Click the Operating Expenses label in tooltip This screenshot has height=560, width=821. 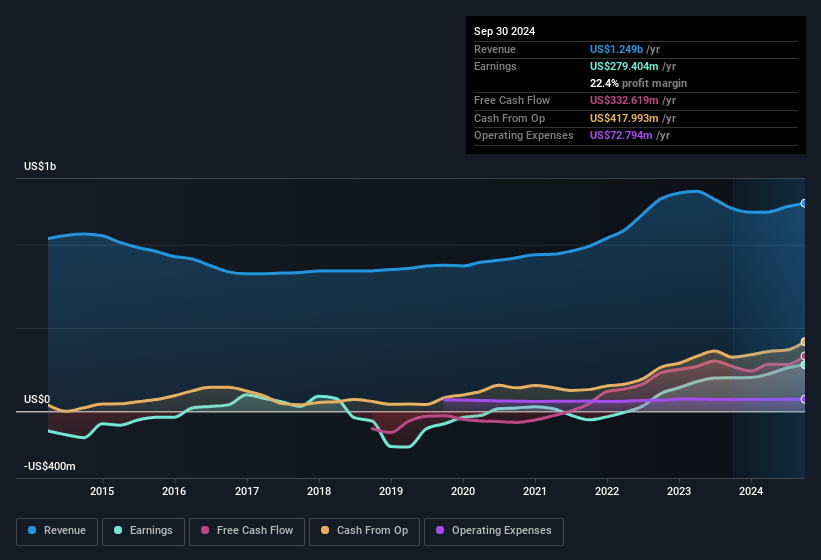524,136
